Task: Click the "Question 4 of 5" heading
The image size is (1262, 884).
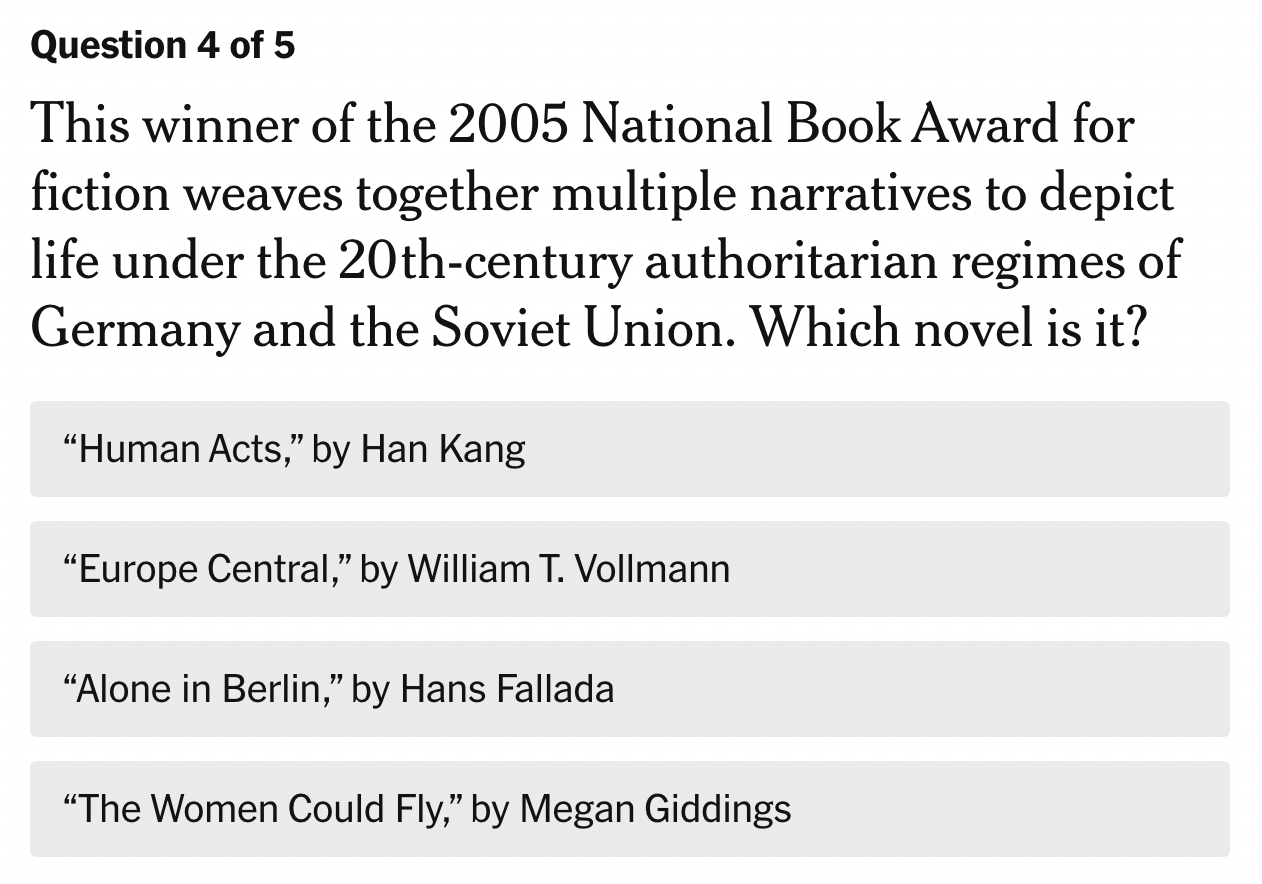Action: [x=163, y=46]
